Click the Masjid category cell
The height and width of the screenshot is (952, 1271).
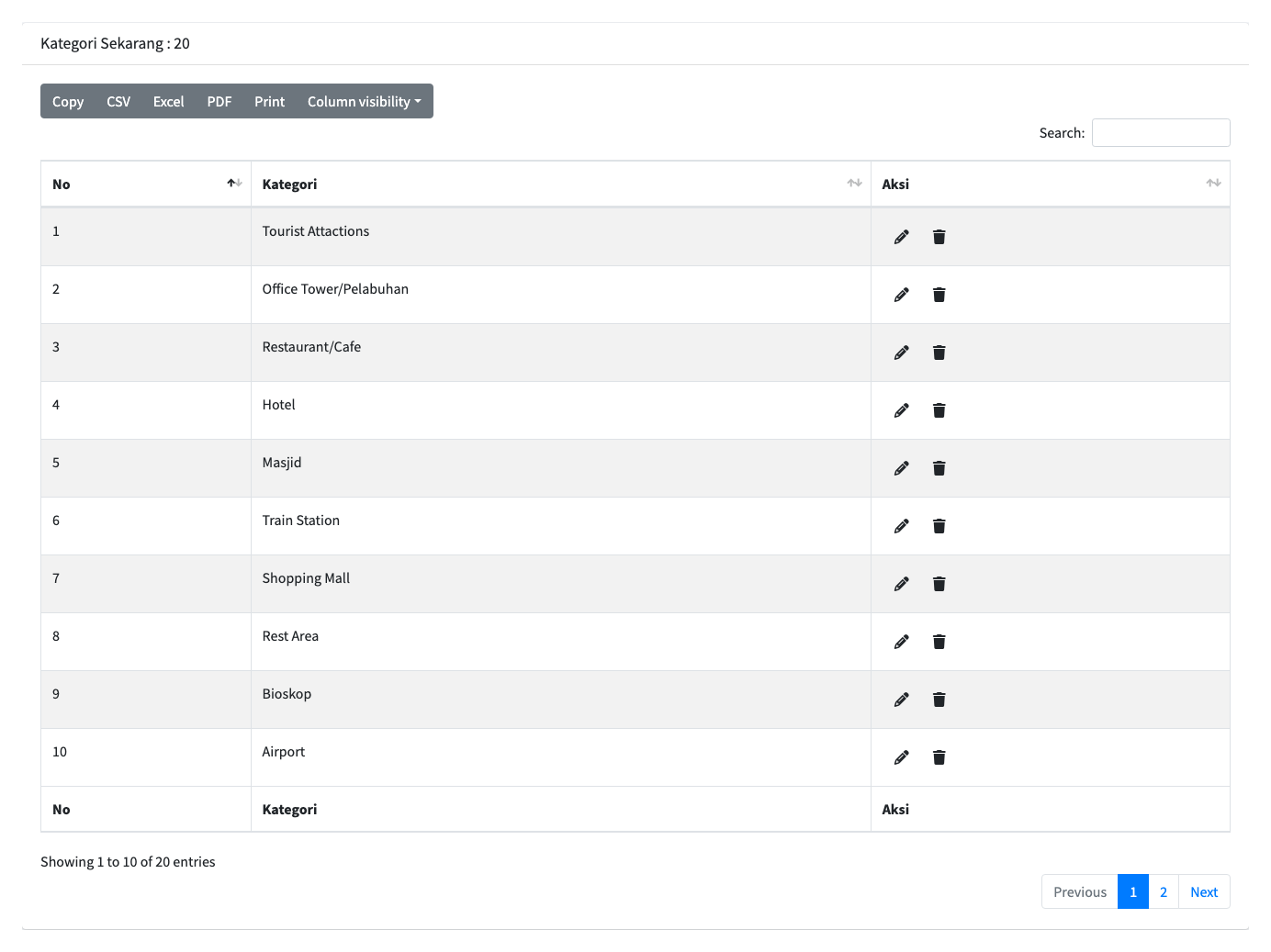tap(561, 468)
